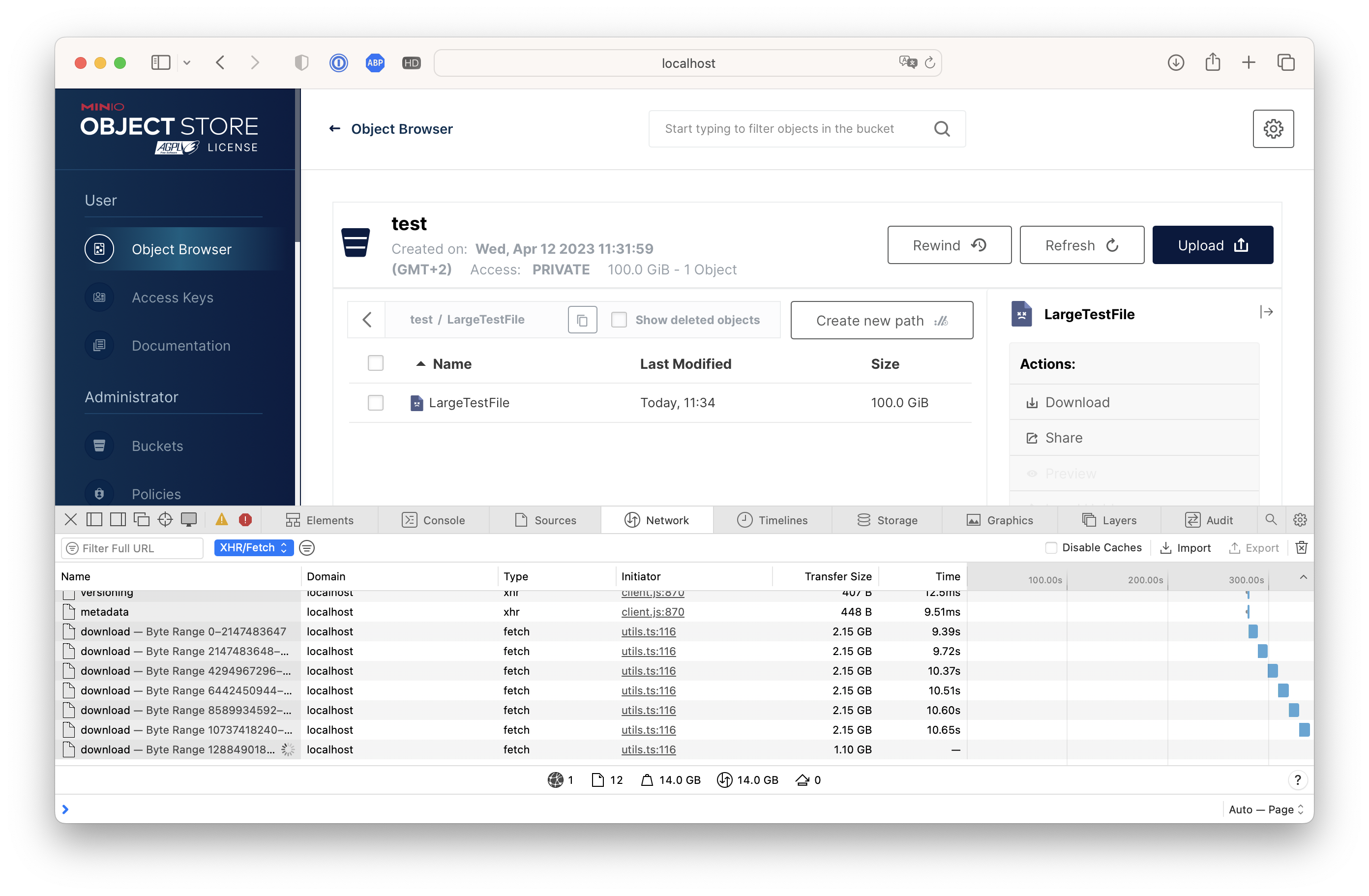Go back with the Safari back arrow
Viewport: 1369px width, 896px height.
tap(220, 62)
